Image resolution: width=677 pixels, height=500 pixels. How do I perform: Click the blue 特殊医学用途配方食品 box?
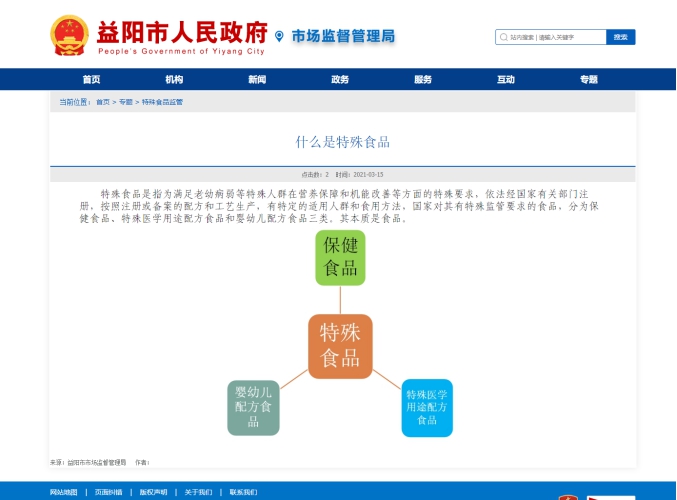[x=427, y=407]
